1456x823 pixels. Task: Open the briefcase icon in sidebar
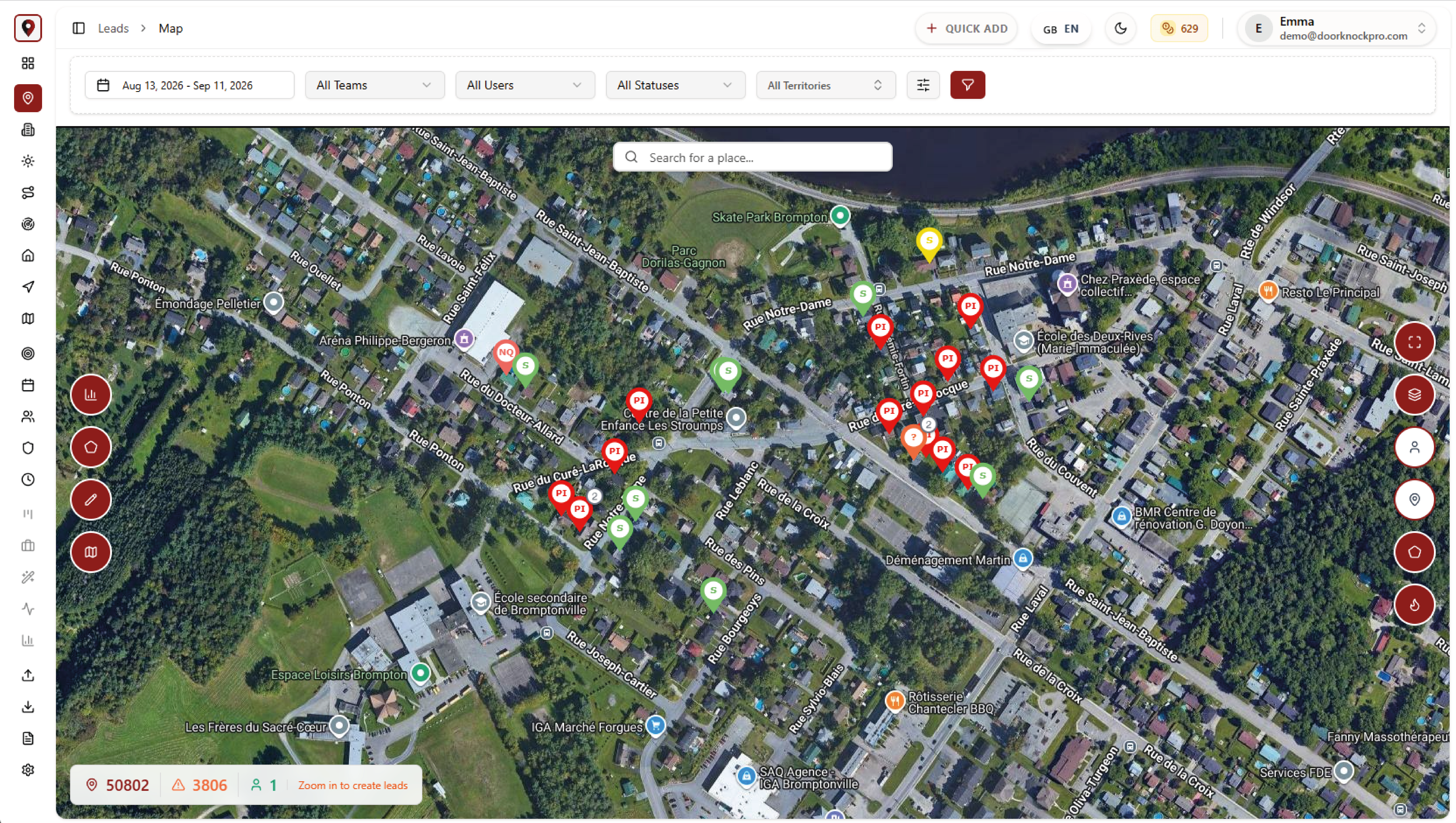(28, 546)
